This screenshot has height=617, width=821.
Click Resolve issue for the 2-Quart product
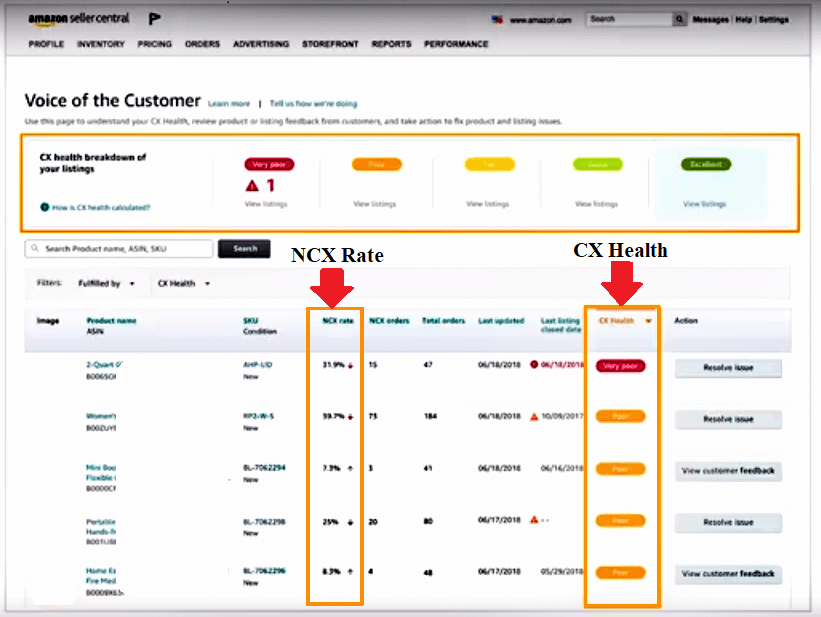pos(727,369)
